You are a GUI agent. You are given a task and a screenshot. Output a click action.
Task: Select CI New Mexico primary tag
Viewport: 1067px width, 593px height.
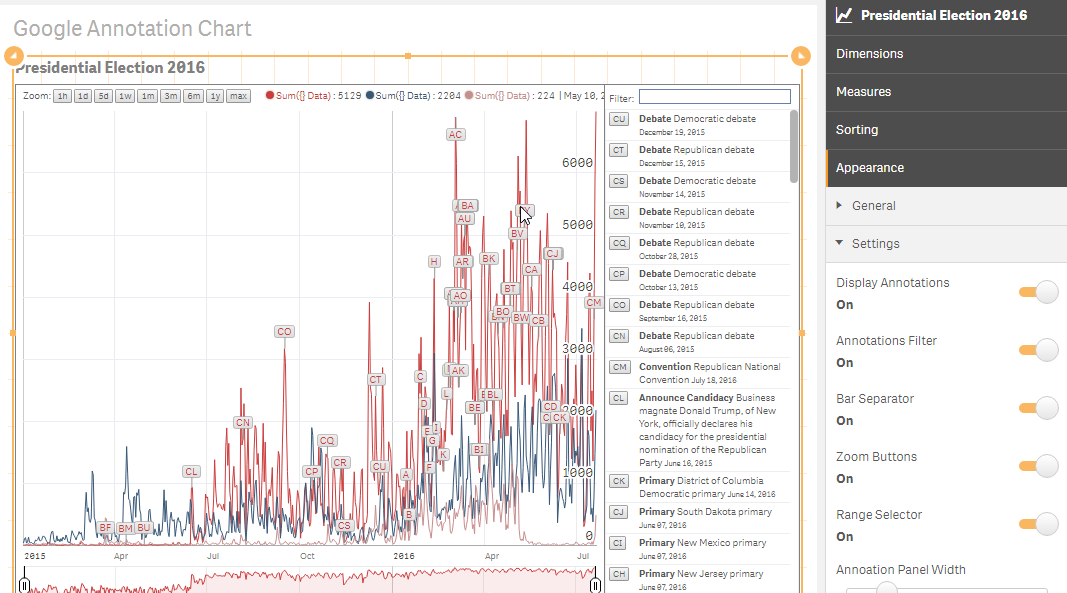pos(619,543)
